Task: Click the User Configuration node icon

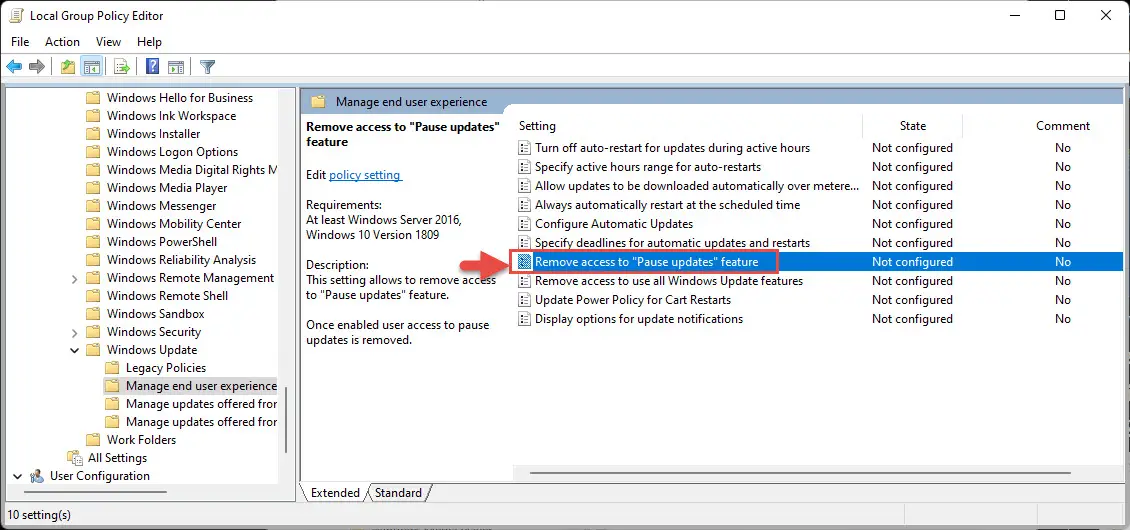Action: (x=37, y=476)
